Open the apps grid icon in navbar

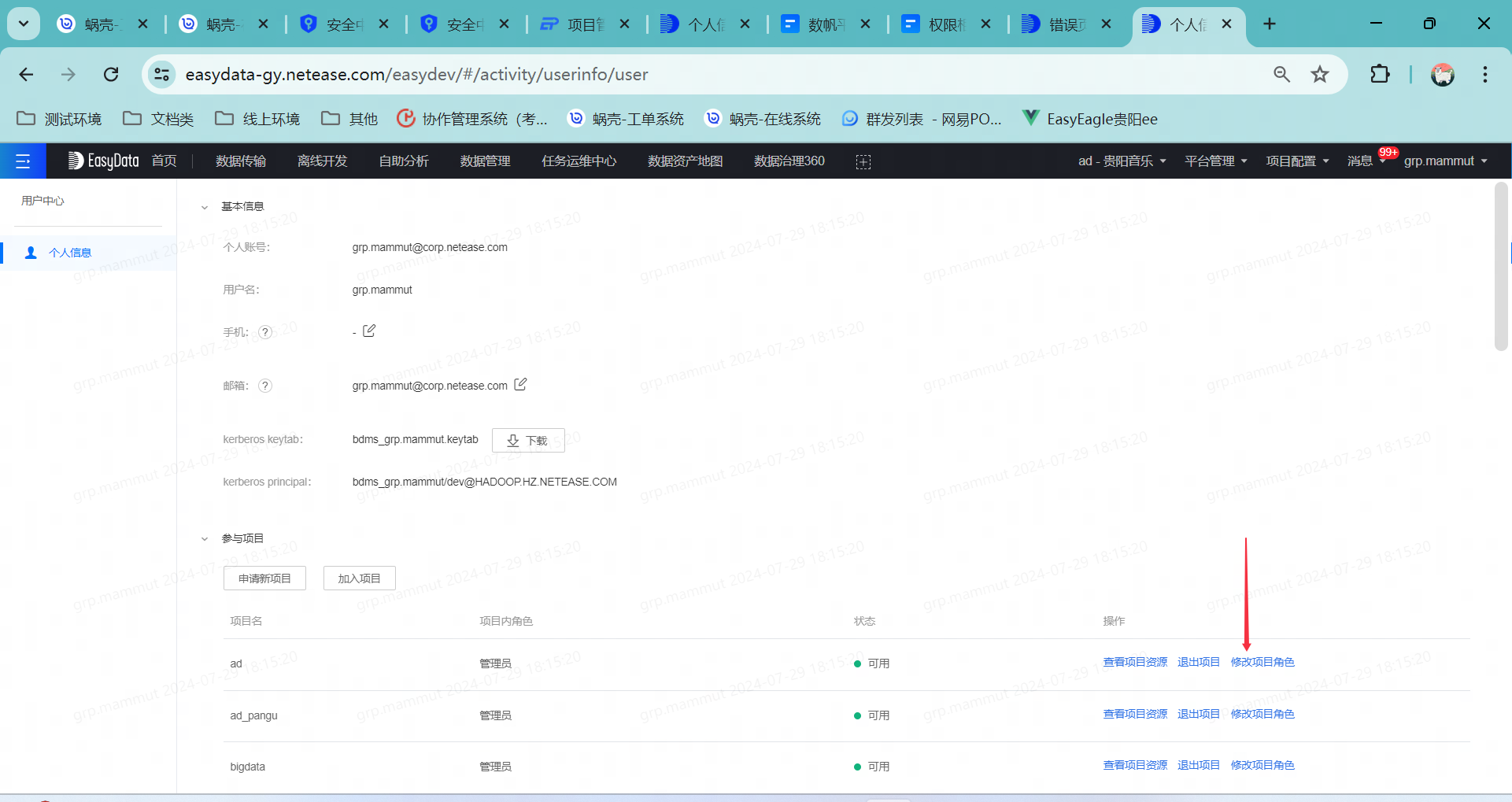pyautogui.click(x=863, y=161)
